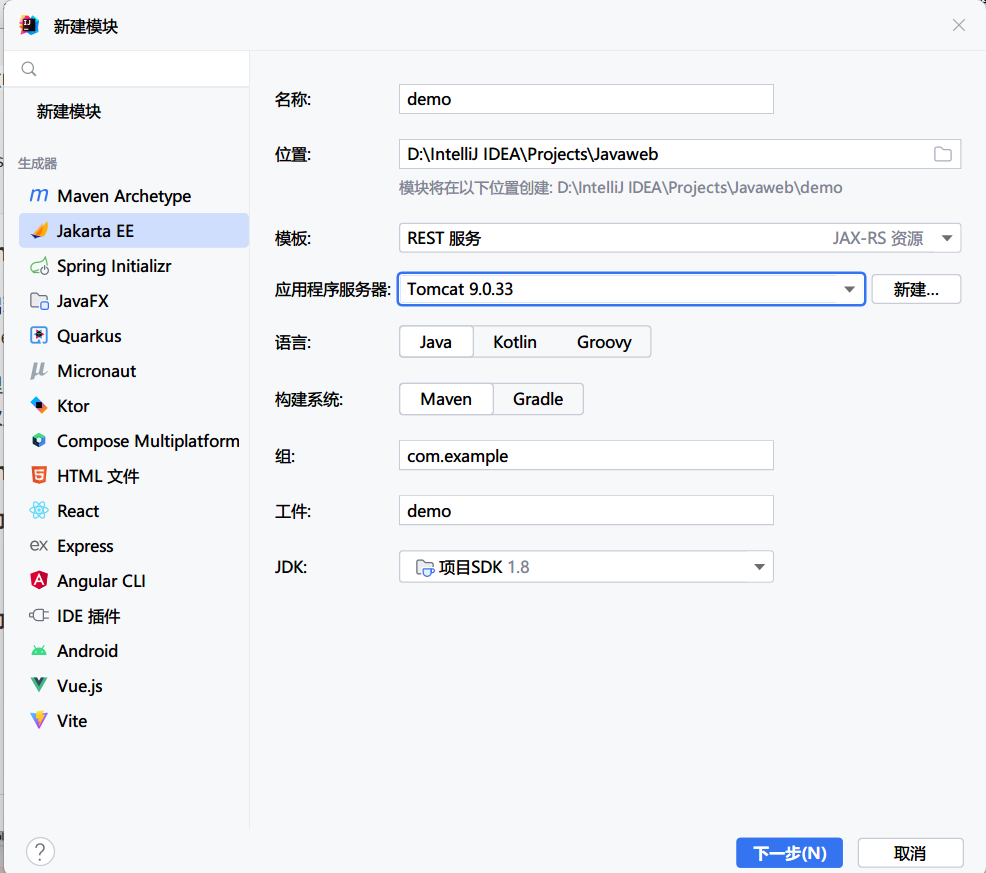Click the Vue.js generator icon

pyautogui.click(x=39, y=686)
